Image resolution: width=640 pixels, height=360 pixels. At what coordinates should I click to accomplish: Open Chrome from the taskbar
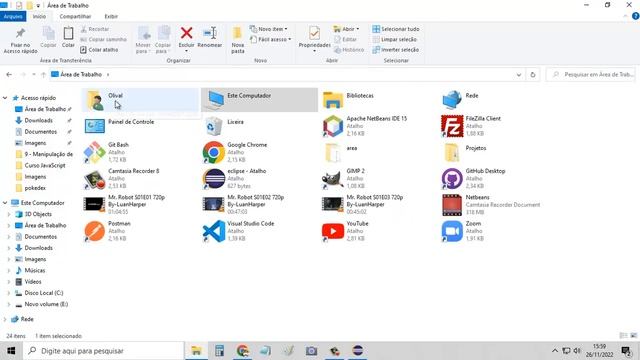(242, 351)
